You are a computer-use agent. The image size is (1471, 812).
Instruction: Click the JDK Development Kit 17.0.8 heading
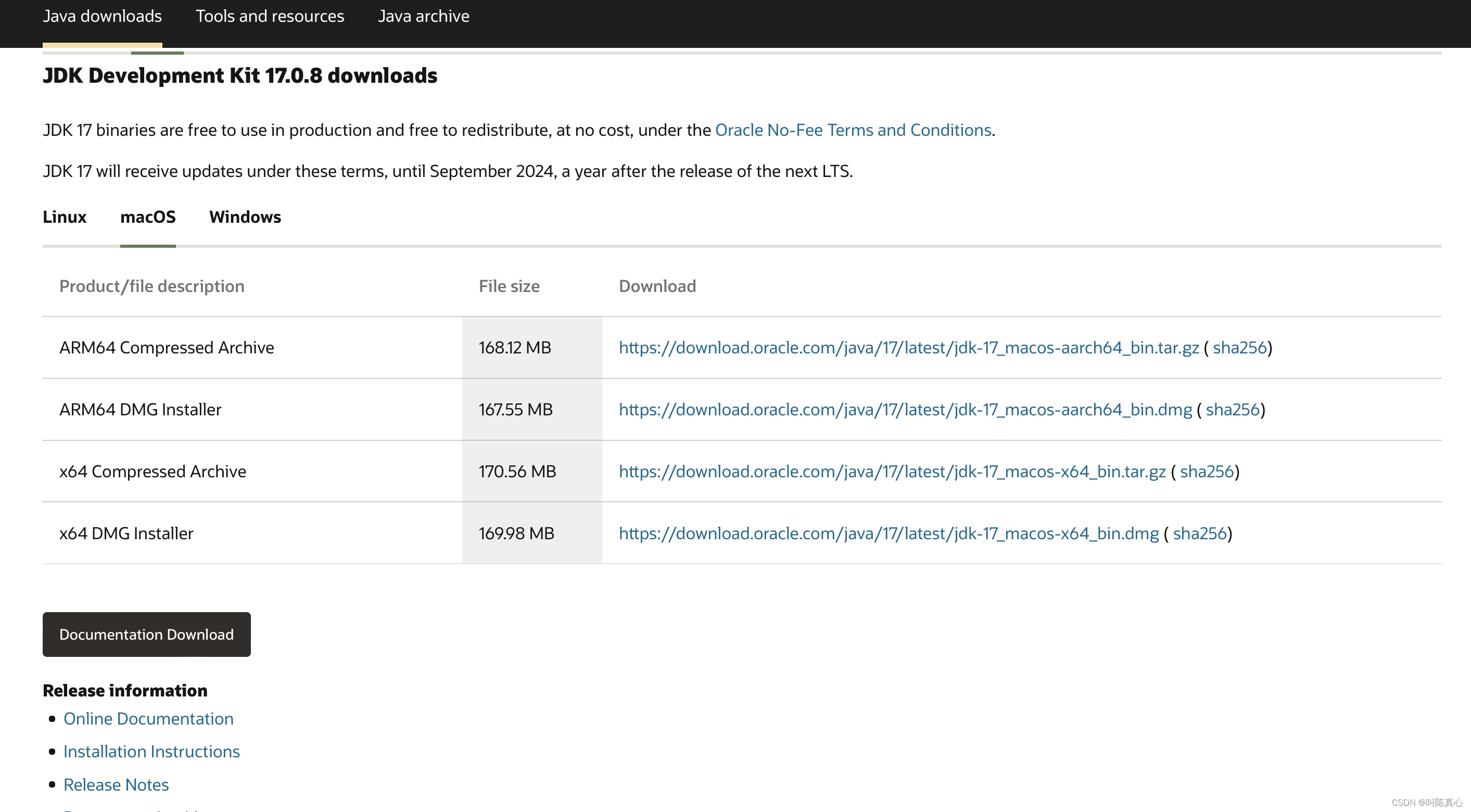[x=240, y=76]
